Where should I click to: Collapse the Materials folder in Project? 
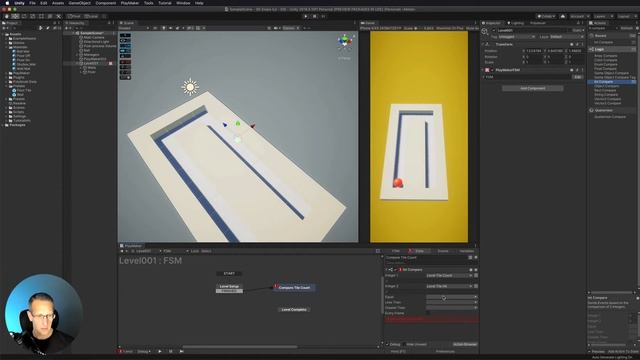point(7,47)
